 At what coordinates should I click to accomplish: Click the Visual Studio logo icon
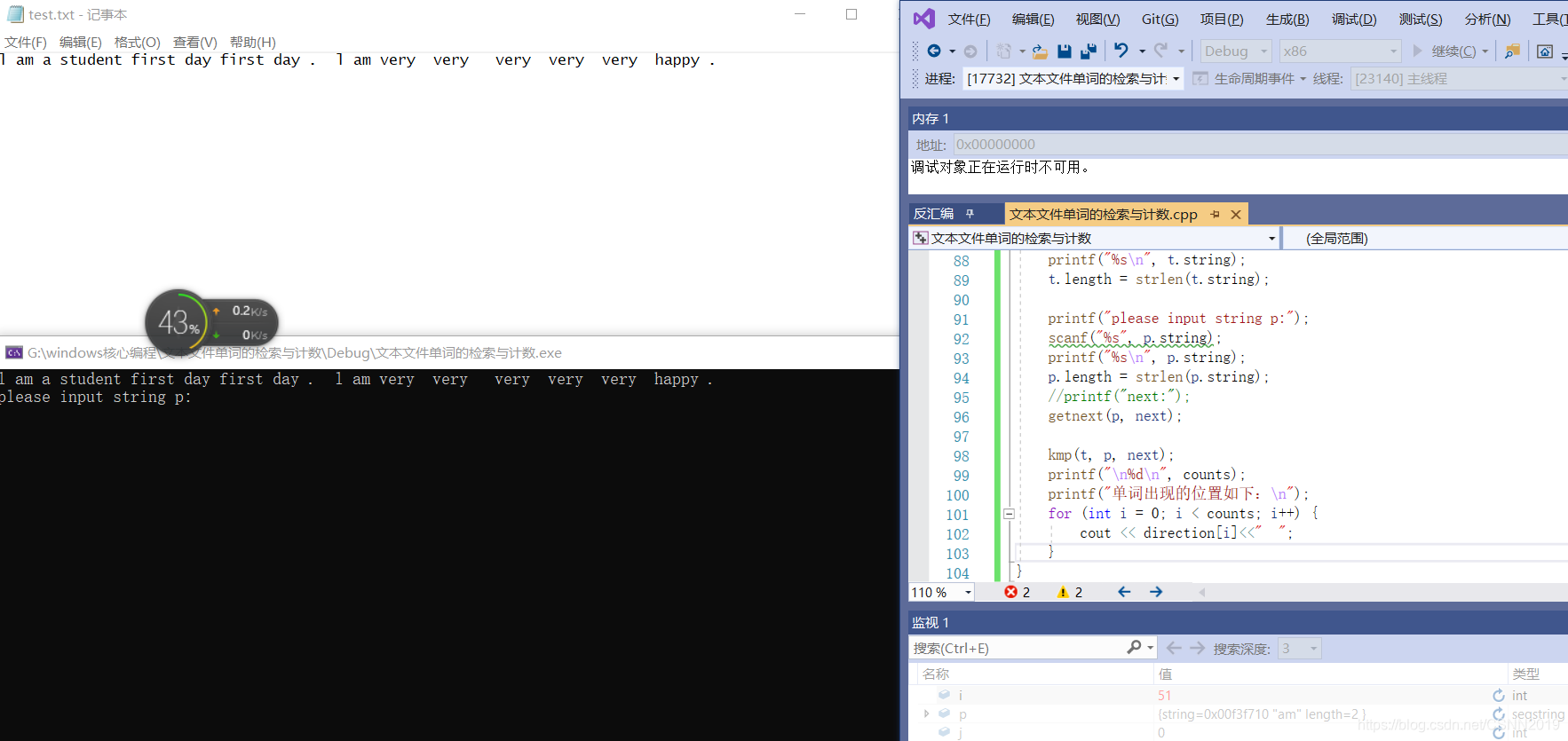point(923,19)
